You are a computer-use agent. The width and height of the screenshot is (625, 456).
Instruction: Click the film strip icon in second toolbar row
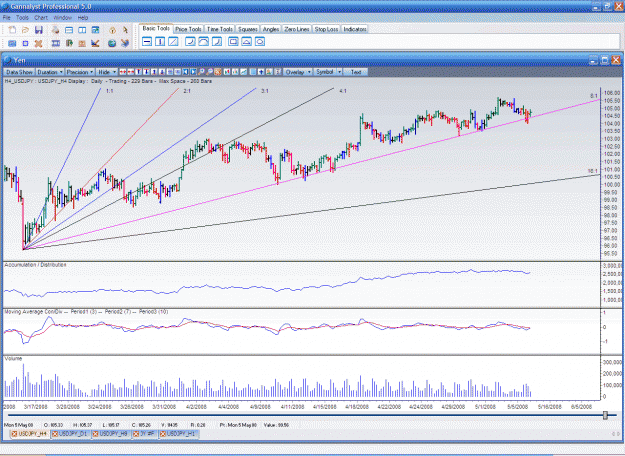(56, 43)
